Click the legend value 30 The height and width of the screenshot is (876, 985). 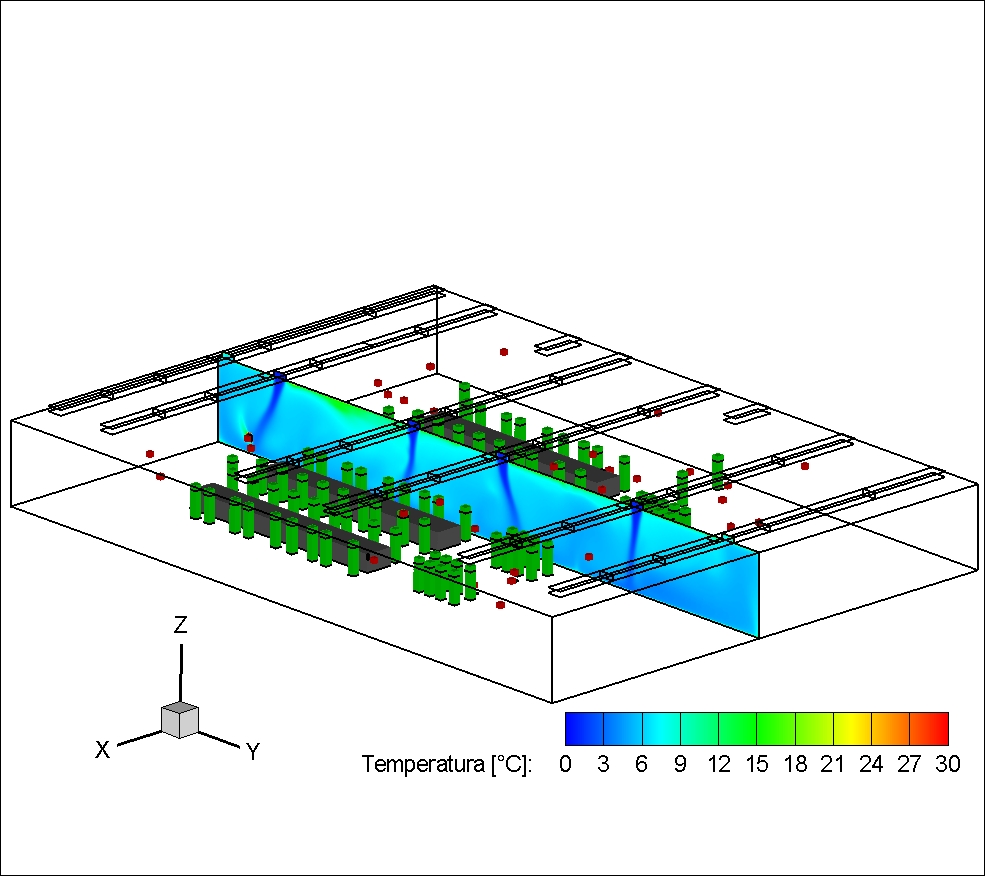[x=948, y=764]
